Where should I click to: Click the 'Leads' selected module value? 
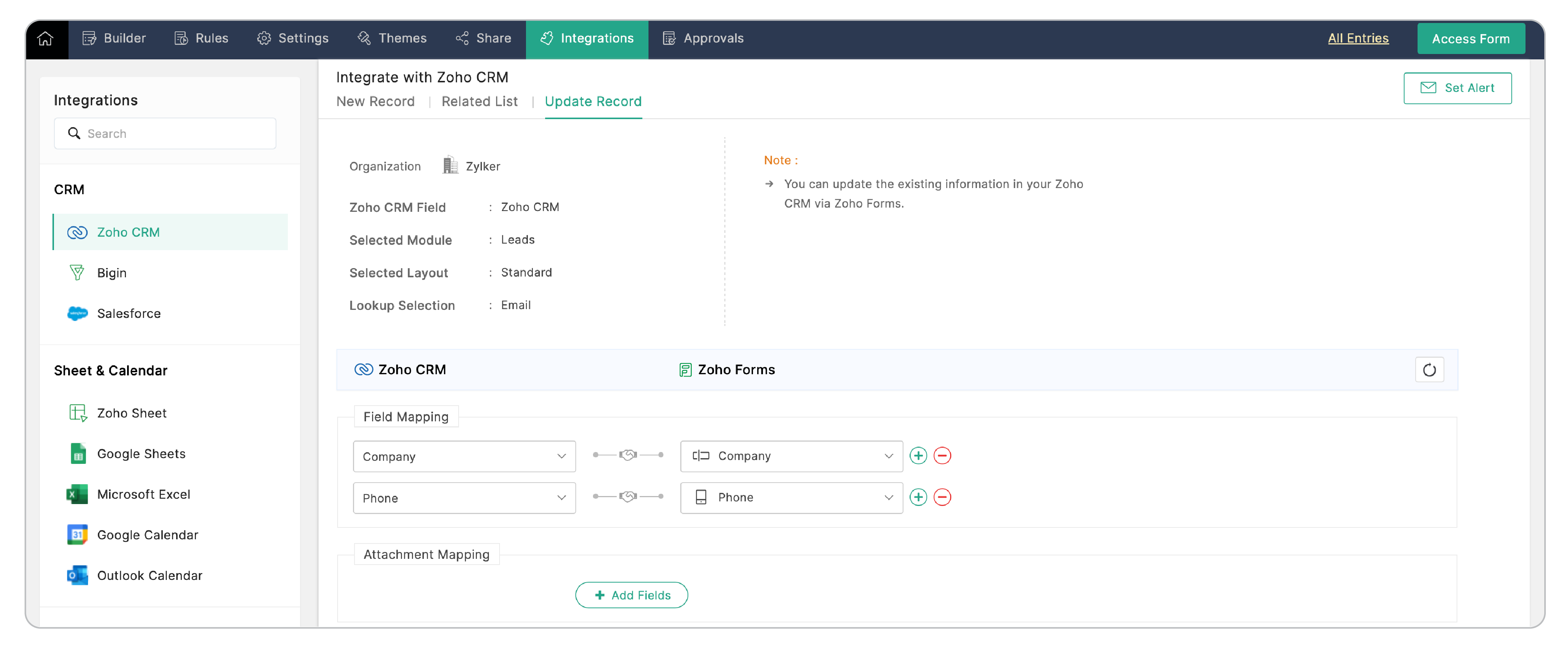(518, 239)
